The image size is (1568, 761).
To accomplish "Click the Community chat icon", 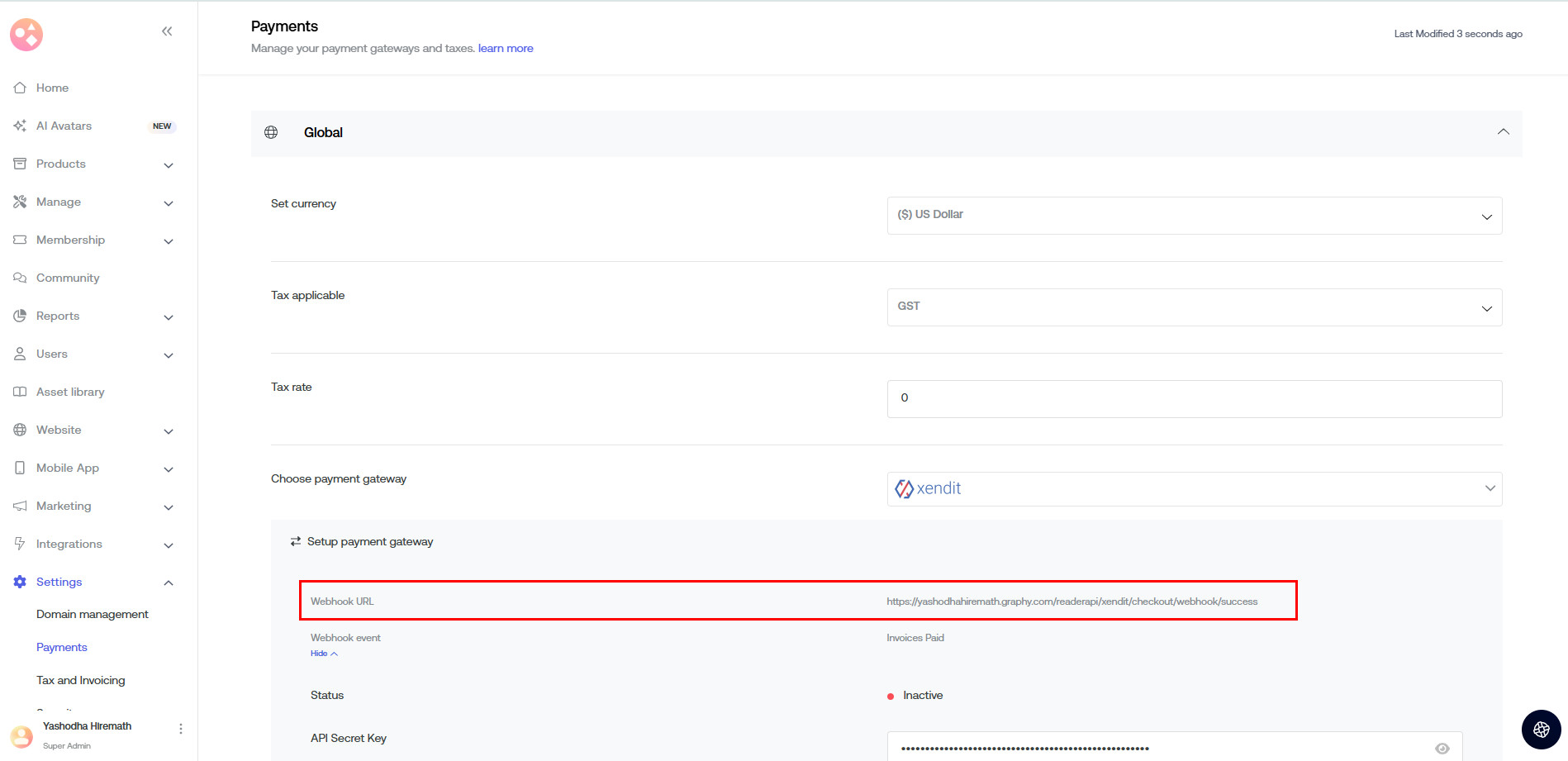I will click(x=20, y=278).
